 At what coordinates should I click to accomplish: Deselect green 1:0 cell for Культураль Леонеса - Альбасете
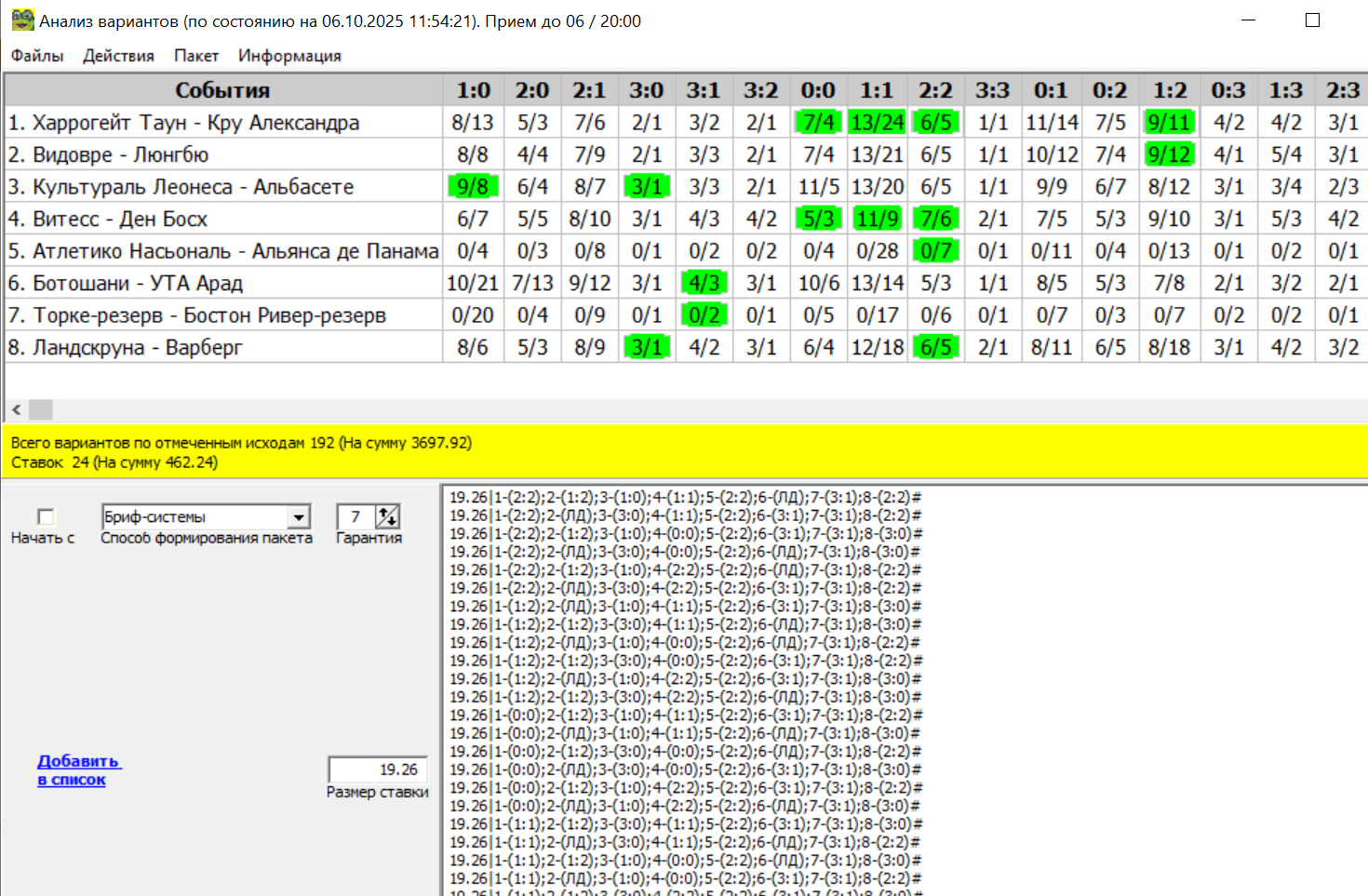[473, 187]
